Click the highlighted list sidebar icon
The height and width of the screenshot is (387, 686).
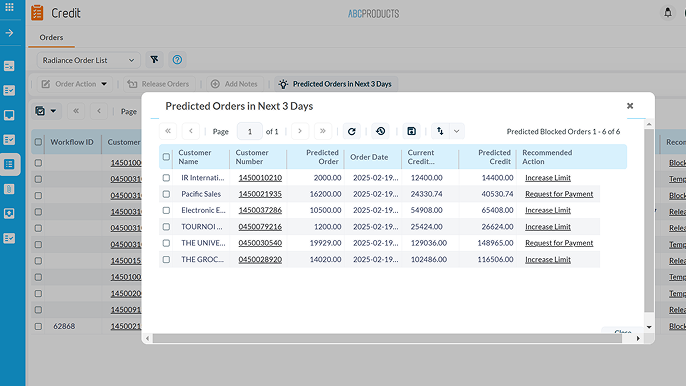click(x=9, y=164)
